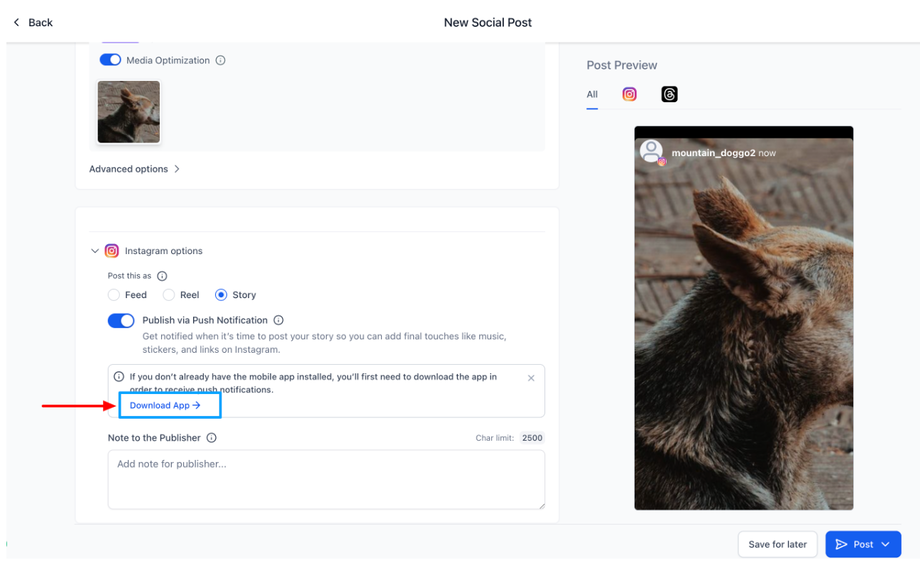The width and height of the screenshot is (920, 565).
Task: Click Note to the Publisher info icon
Action: pyautogui.click(x=211, y=438)
